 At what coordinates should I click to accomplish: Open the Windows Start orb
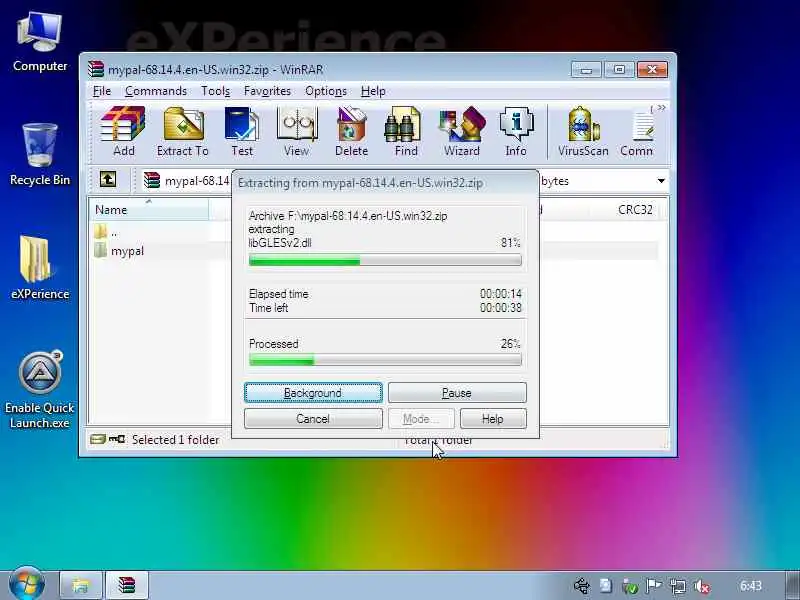click(x=27, y=584)
